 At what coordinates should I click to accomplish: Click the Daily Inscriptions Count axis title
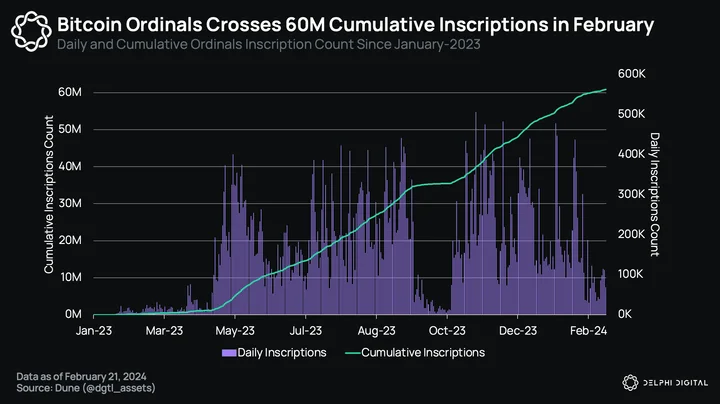click(x=655, y=194)
